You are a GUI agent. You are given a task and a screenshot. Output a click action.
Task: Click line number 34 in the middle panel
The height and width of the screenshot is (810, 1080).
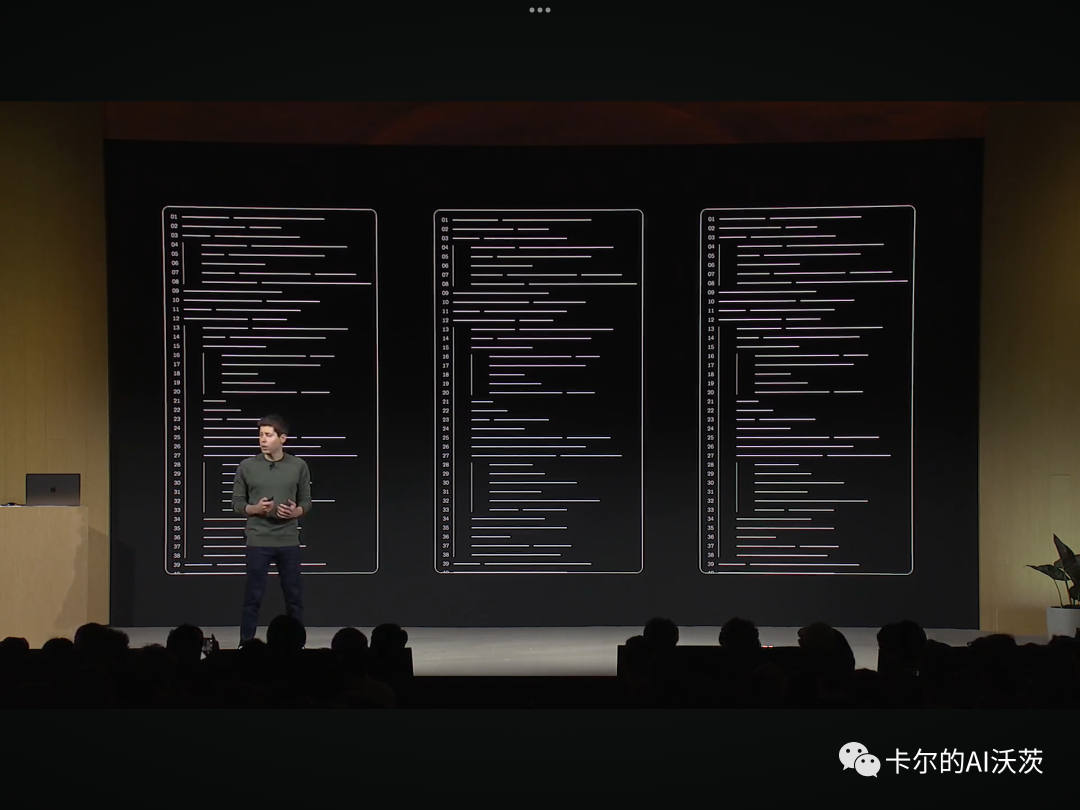(445, 519)
